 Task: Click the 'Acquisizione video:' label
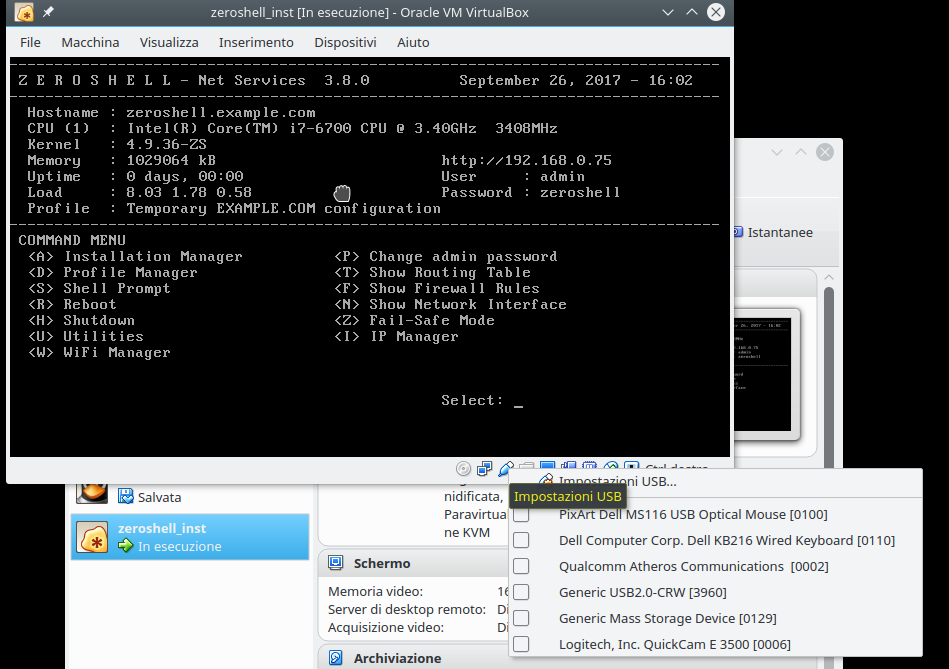(x=386, y=628)
